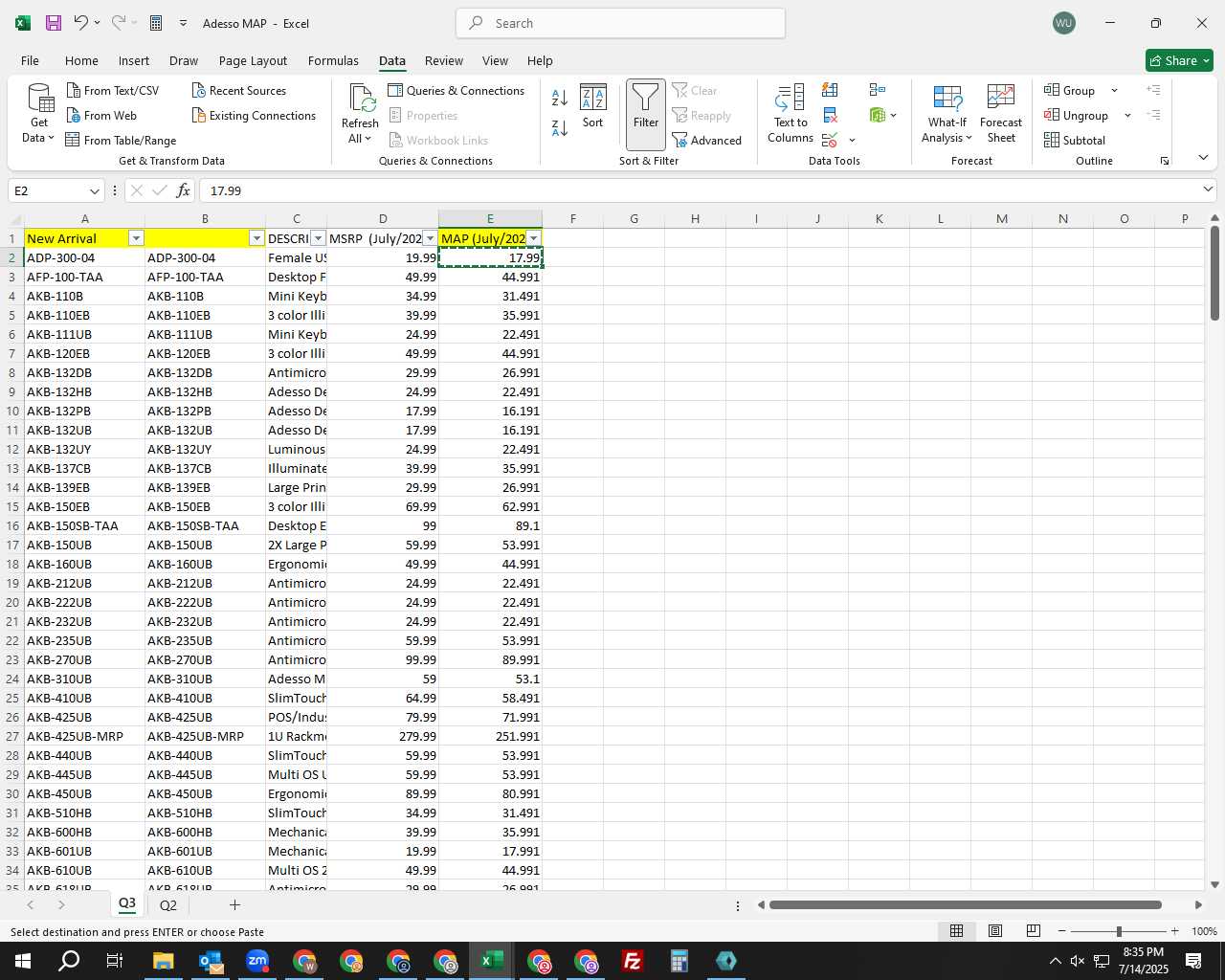Screen dimensions: 1225x980
Task: Expand the formula bar
Action: (1208, 189)
